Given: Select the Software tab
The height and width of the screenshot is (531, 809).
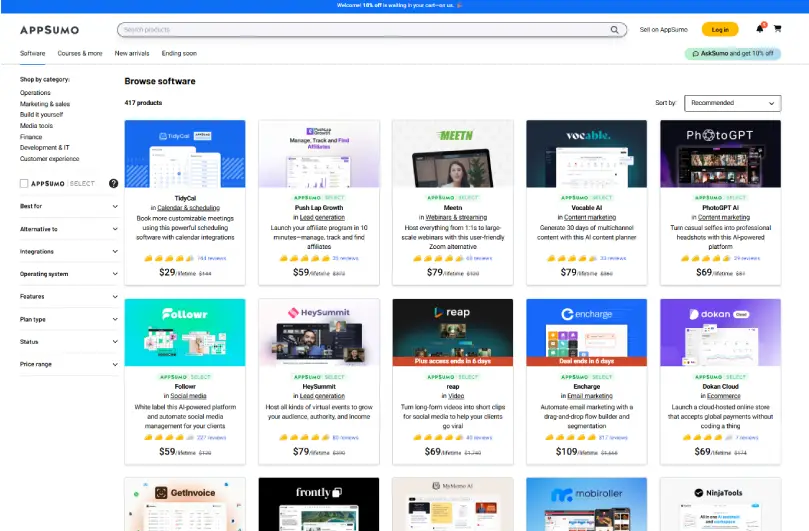Looking at the screenshot, I should point(33,54).
